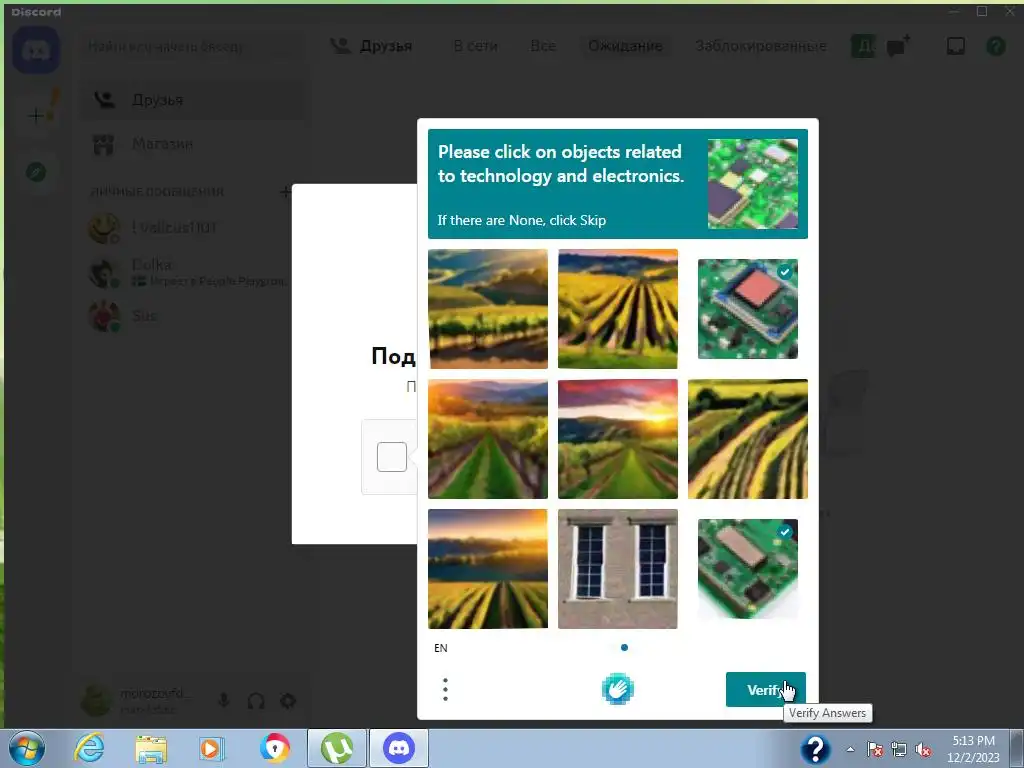Click the muted volume tray icon
Viewport: 1024px width, 768px height.
click(x=923, y=750)
